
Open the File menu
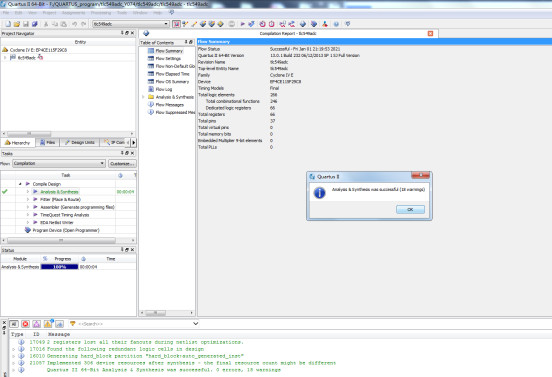tap(6, 13)
